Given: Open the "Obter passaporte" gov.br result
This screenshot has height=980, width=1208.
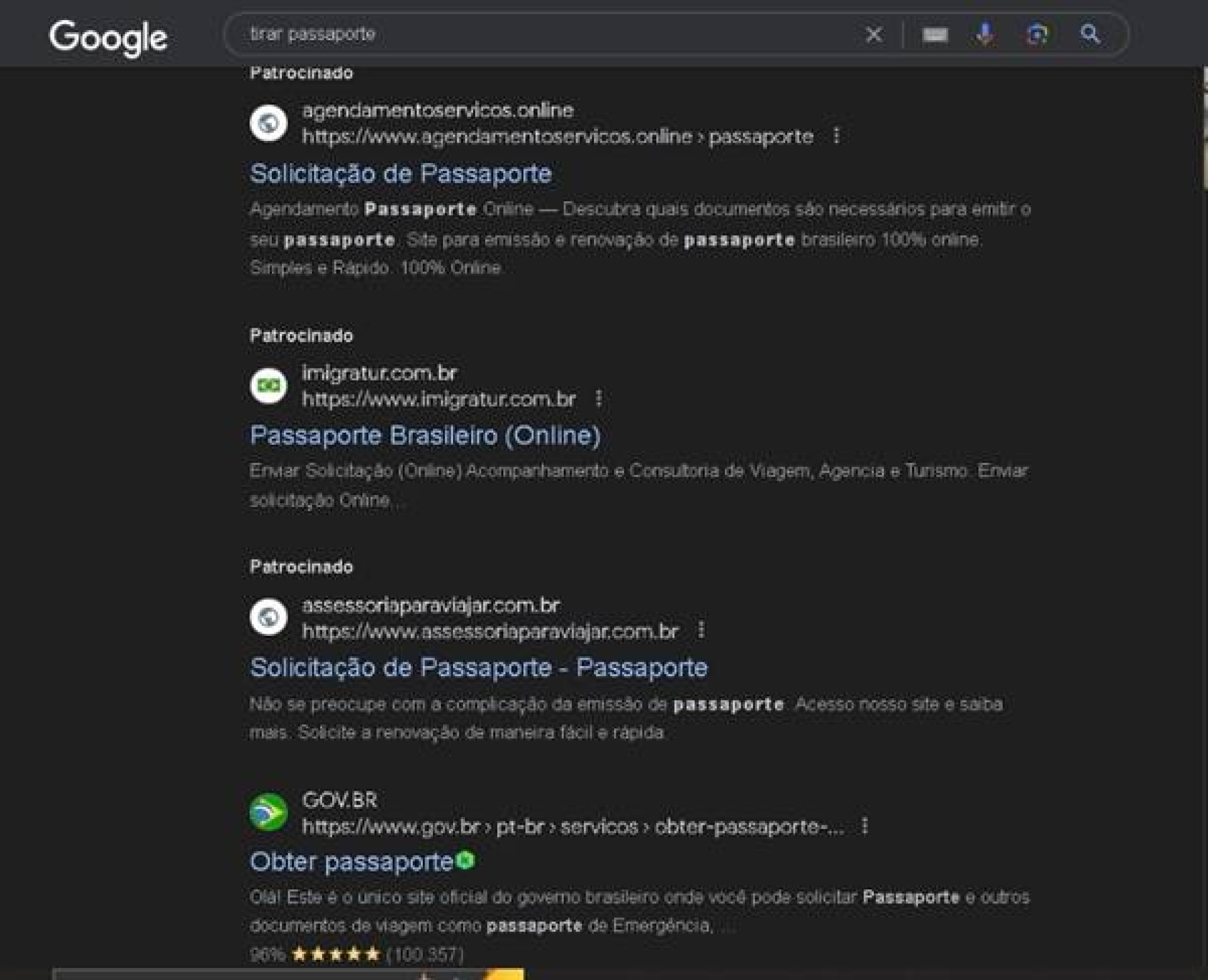Looking at the screenshot, I should 351,861.
